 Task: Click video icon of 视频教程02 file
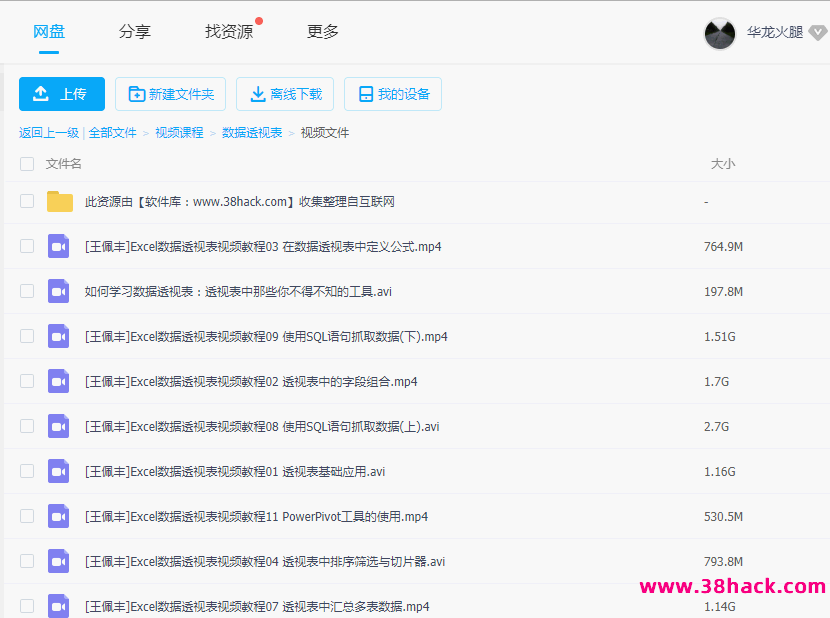pos(59,381)
